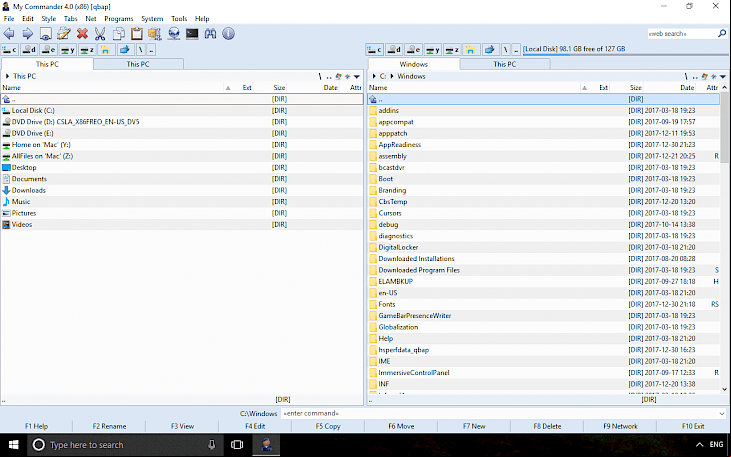Select drive d in left drive bar
This screenshot has height=457, width=731.
(29, 49)
